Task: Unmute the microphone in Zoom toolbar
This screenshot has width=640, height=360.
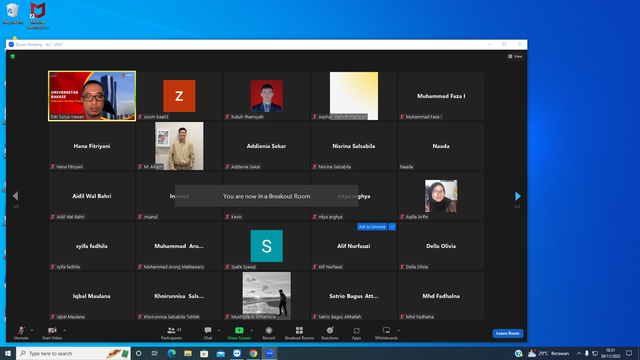Action: coord(21,333)
